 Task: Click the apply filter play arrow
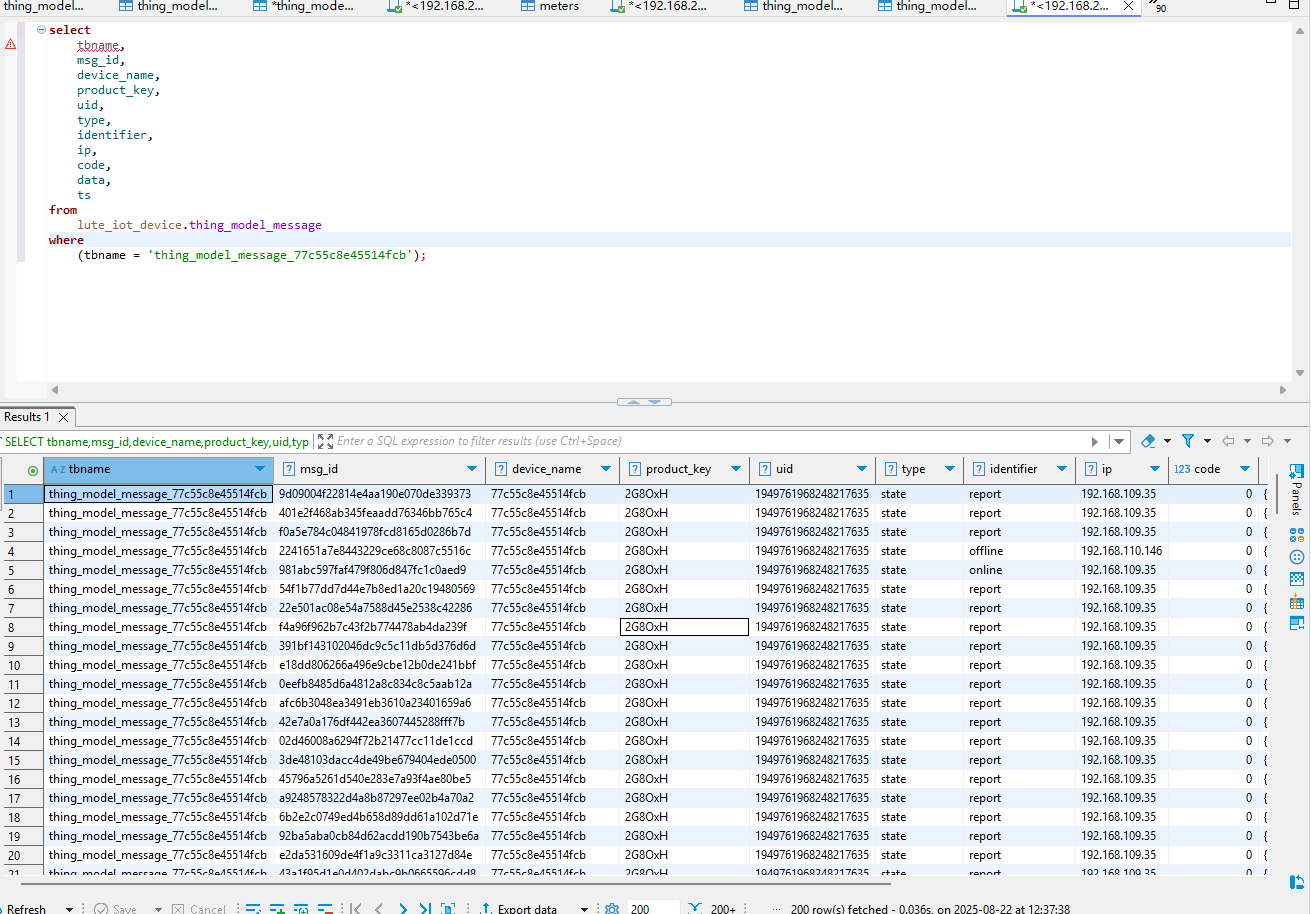[x=1095, y=441]
